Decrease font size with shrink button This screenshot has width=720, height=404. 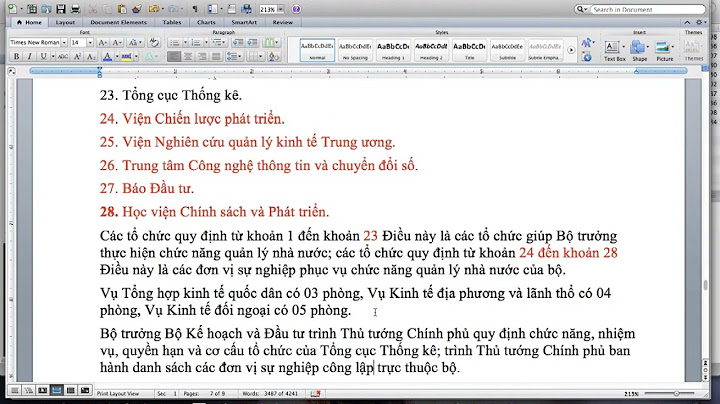117,42
